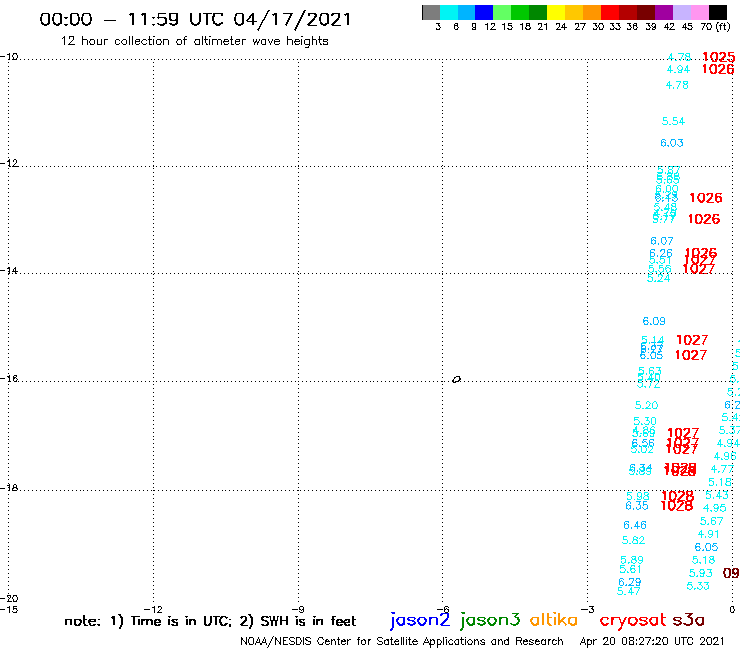Click the cryosat satellite legend label
This screenshot has height=650, width=740.
633,621
